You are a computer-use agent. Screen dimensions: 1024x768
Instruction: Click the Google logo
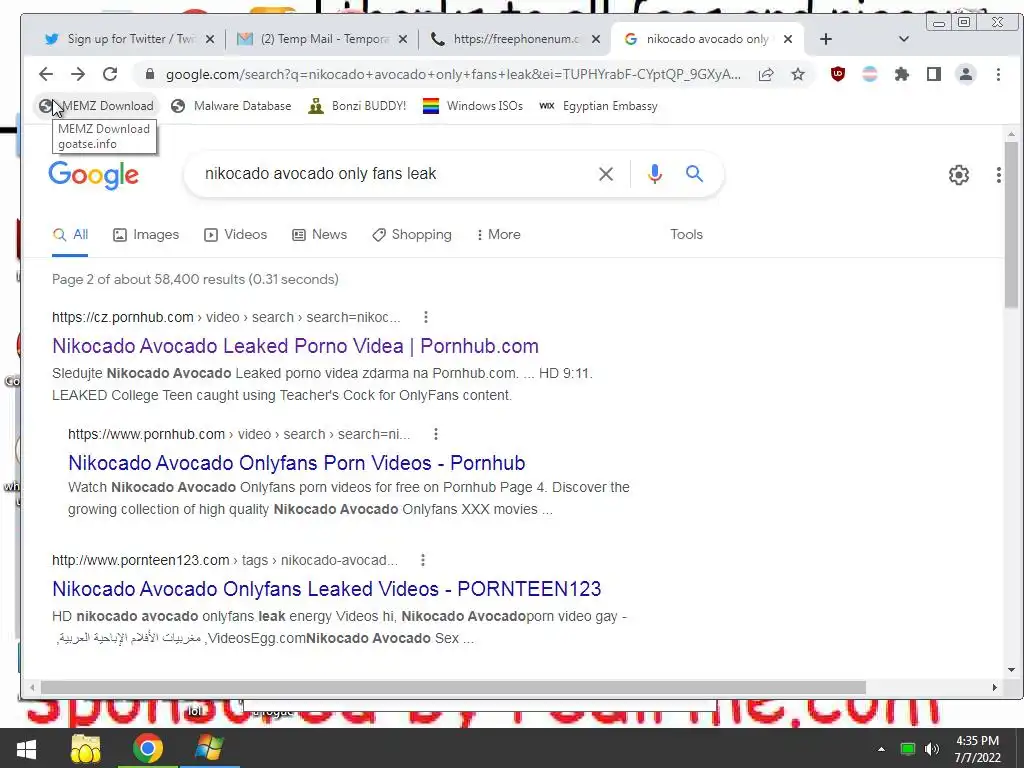pyautogui.click(x=93, y=175)
